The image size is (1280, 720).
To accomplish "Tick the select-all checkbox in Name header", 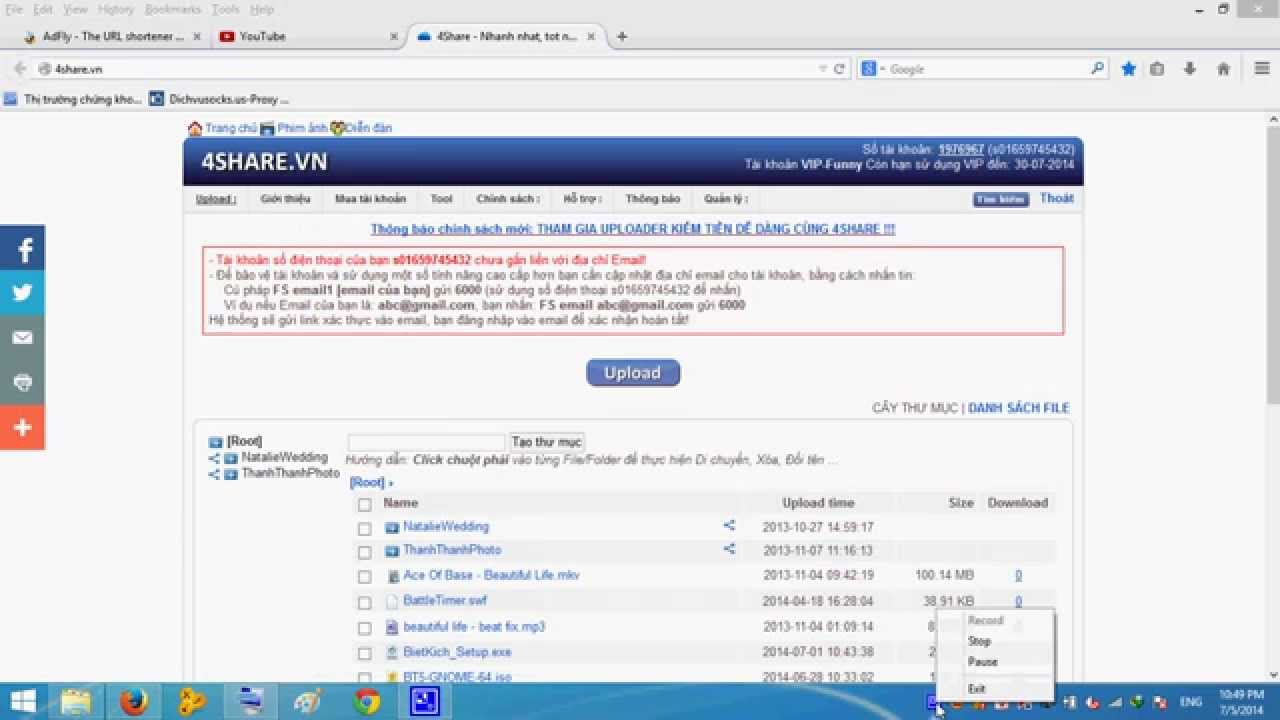I will 365,504.
